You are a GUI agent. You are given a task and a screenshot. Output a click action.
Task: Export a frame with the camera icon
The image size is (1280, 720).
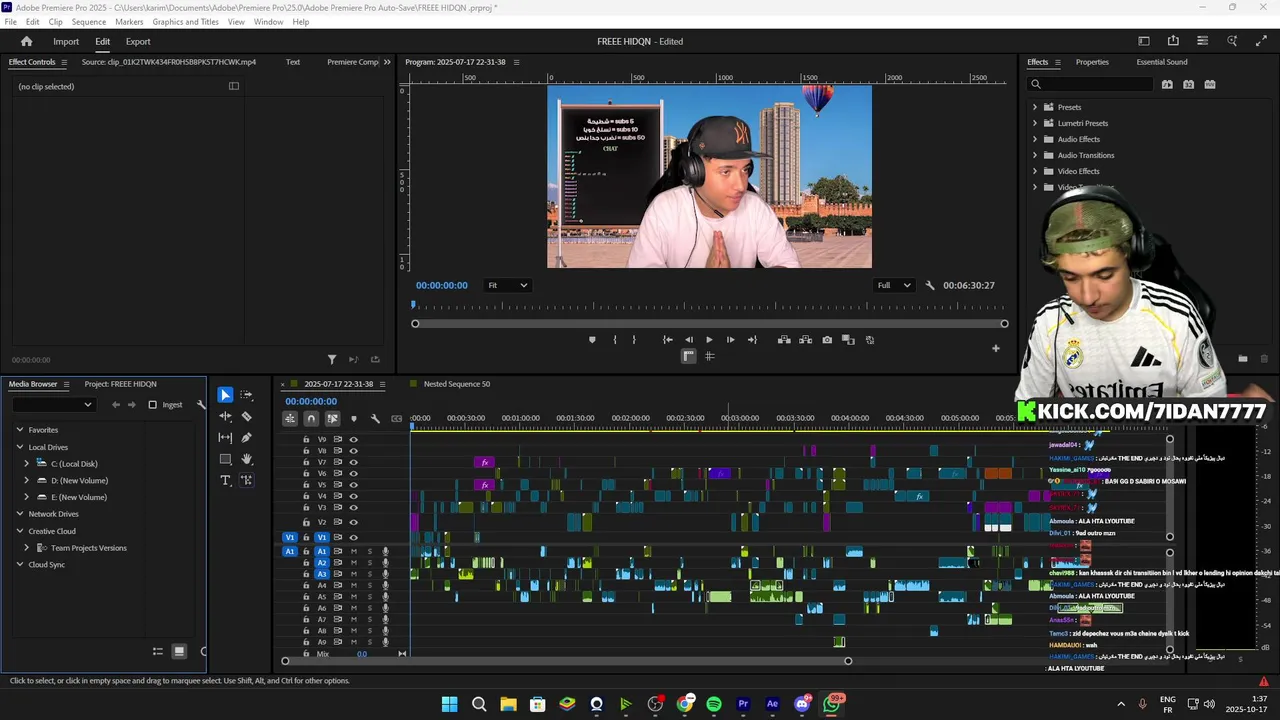click(x=827, y=340)
